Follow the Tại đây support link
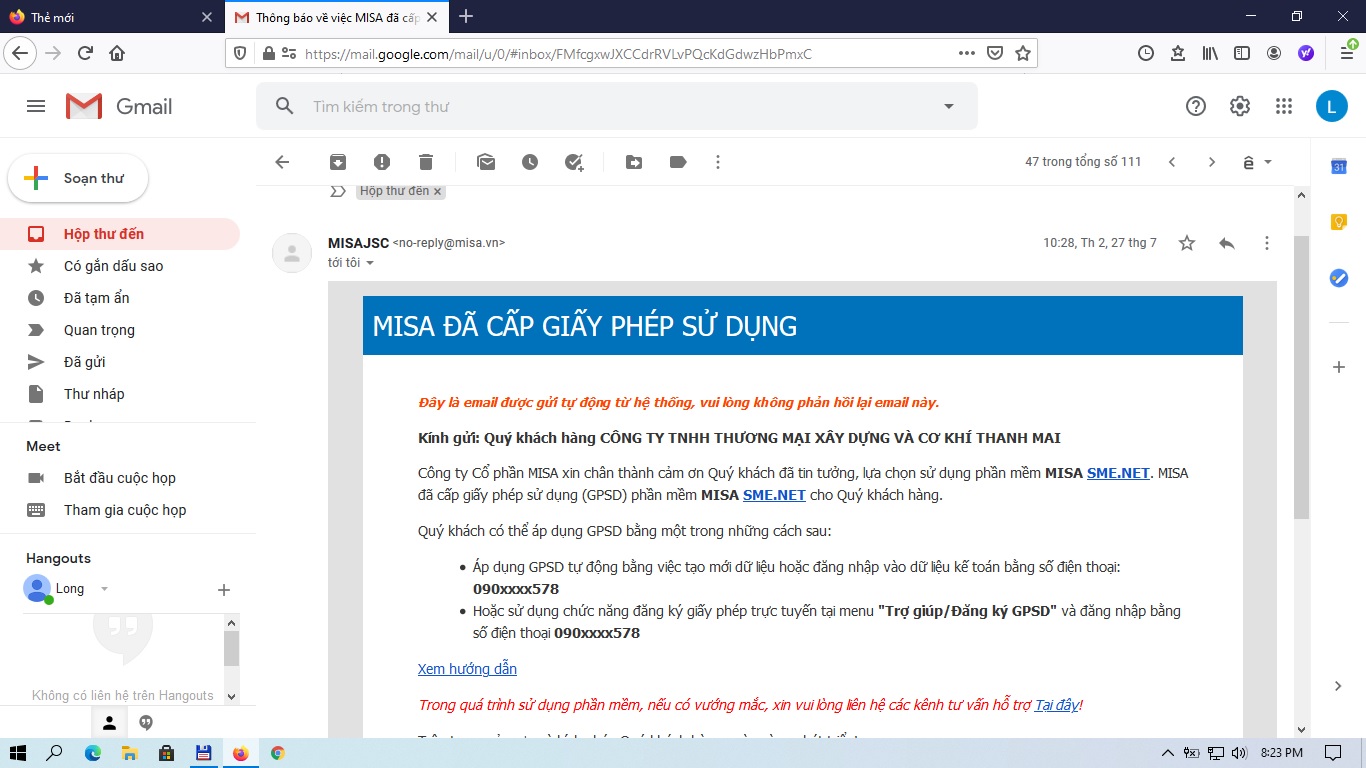This screenshot has height=768, width=1366. click(x=1057, y=705)
